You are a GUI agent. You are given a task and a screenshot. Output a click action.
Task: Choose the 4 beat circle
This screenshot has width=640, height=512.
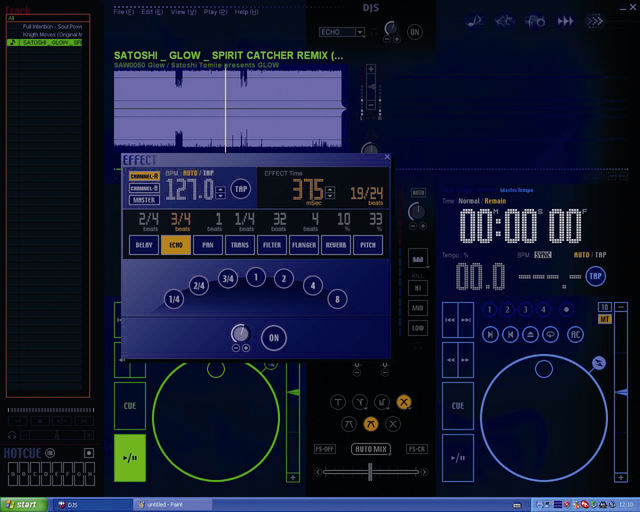click(313, 285)
